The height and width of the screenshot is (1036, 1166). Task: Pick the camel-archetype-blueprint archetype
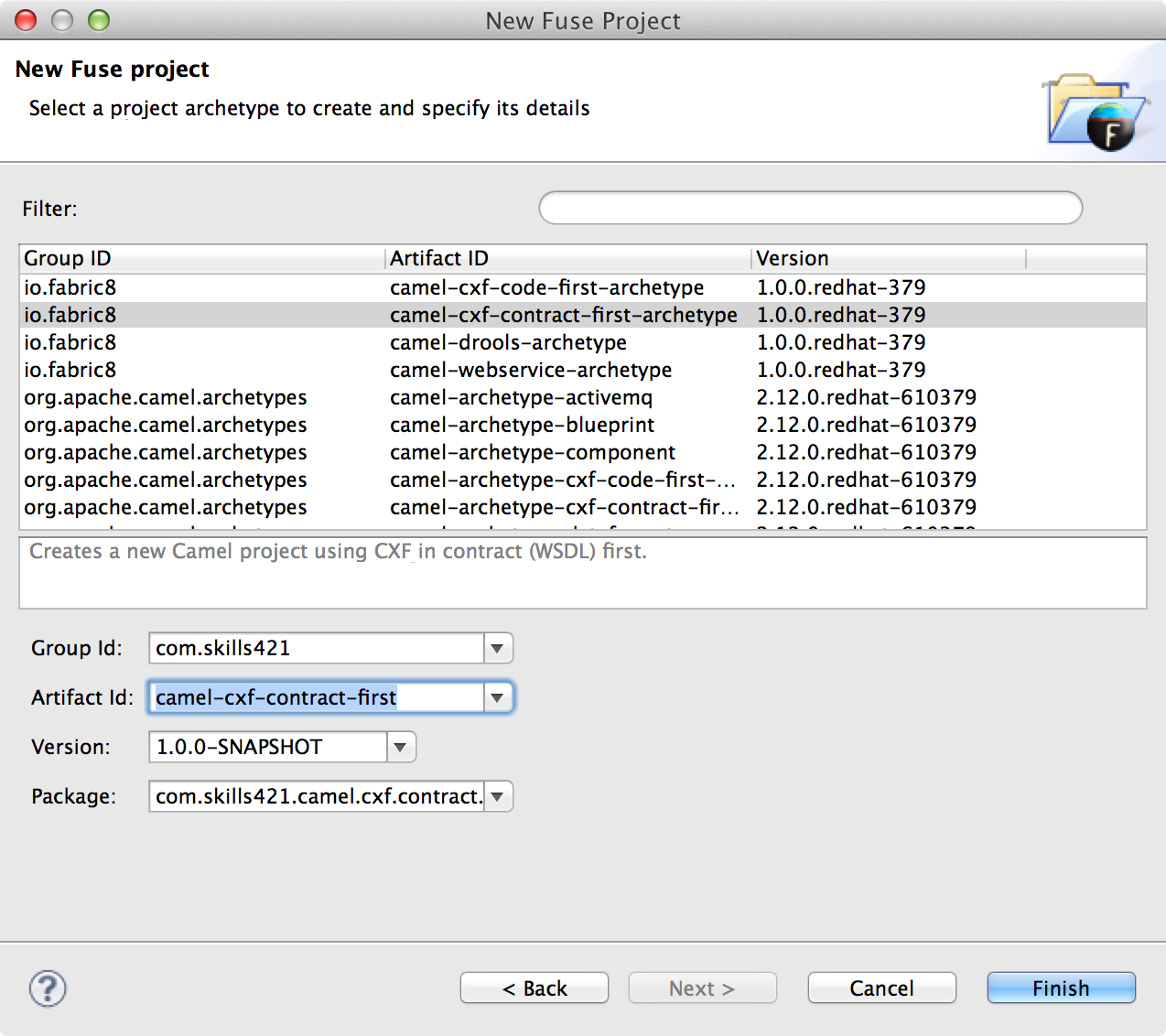point(522,426)
